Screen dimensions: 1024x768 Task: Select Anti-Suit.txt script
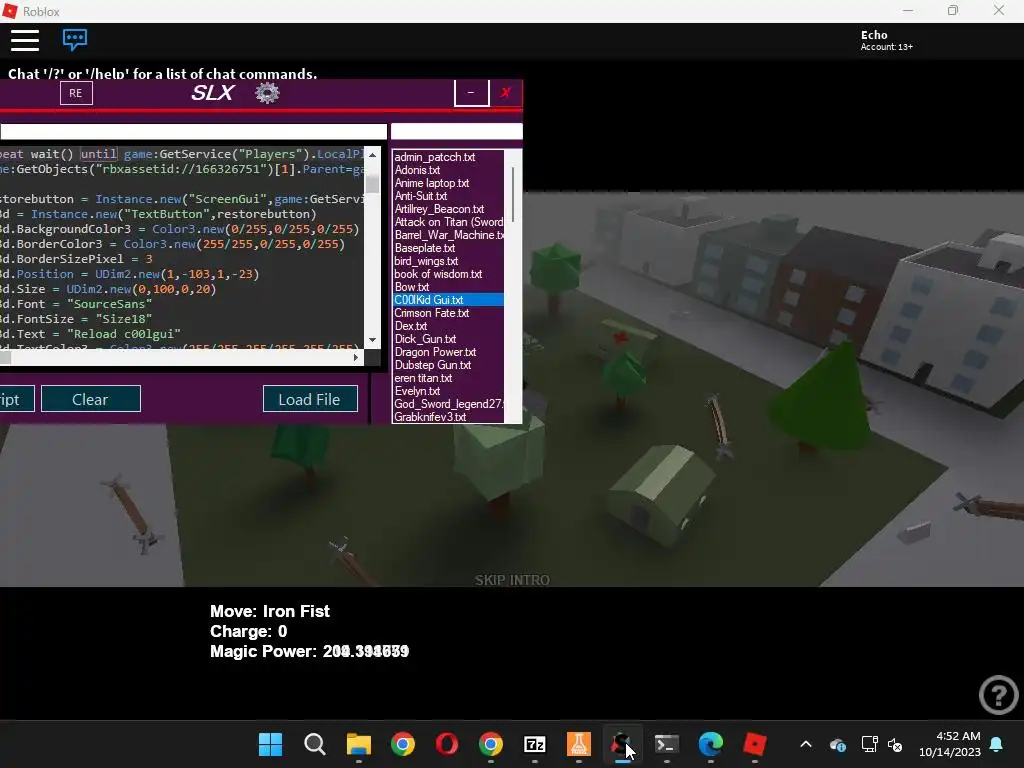448,197
